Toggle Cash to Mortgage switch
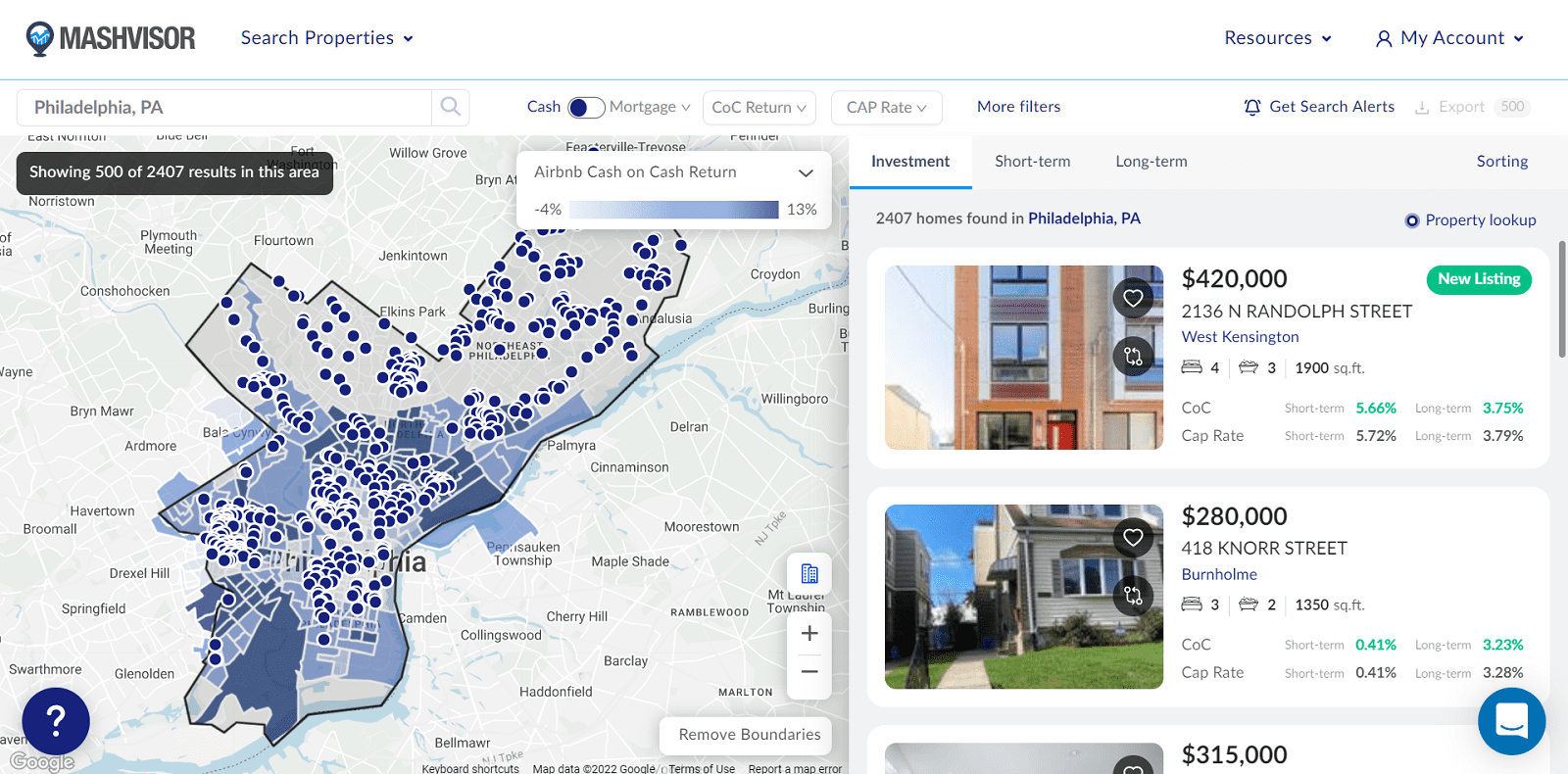 586,107
